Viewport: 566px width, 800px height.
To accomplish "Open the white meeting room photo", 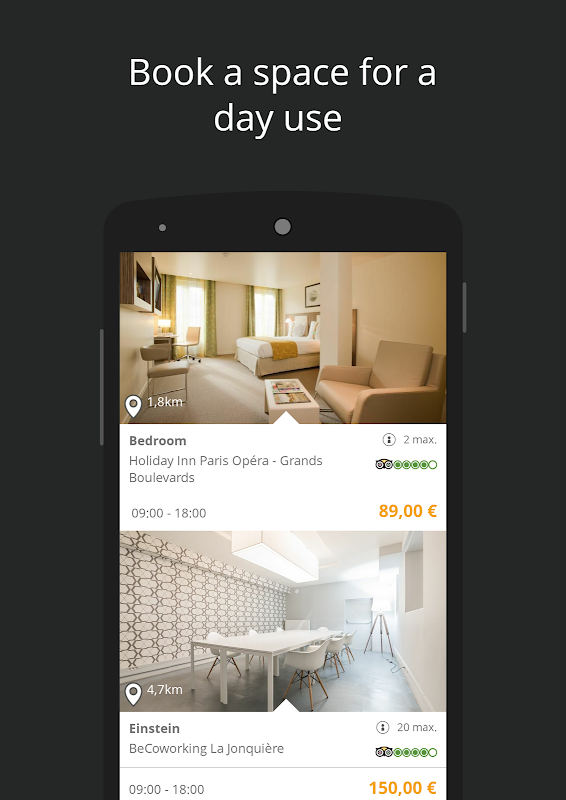I will pyautogui.click(x=283, y=621).
